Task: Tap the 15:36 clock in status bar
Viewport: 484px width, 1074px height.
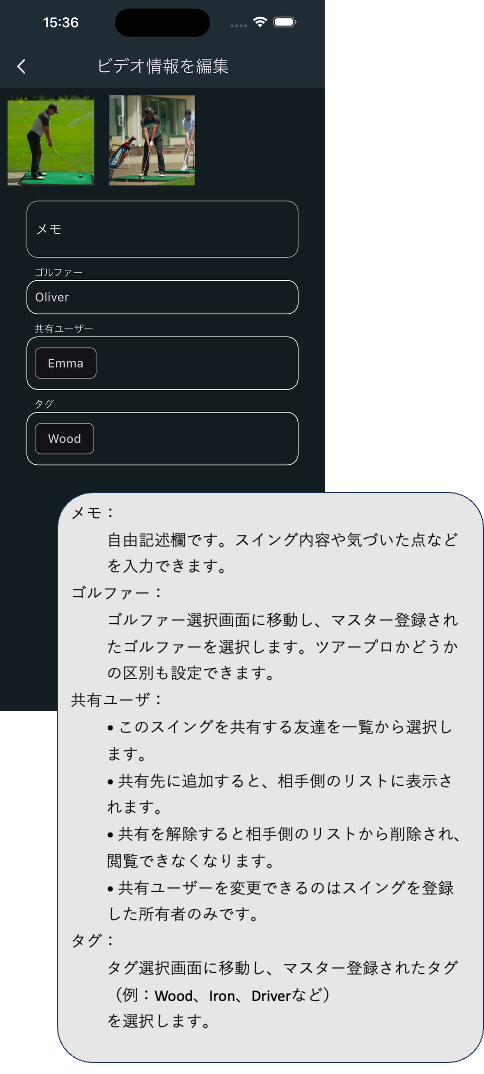Action: [60, 23]
